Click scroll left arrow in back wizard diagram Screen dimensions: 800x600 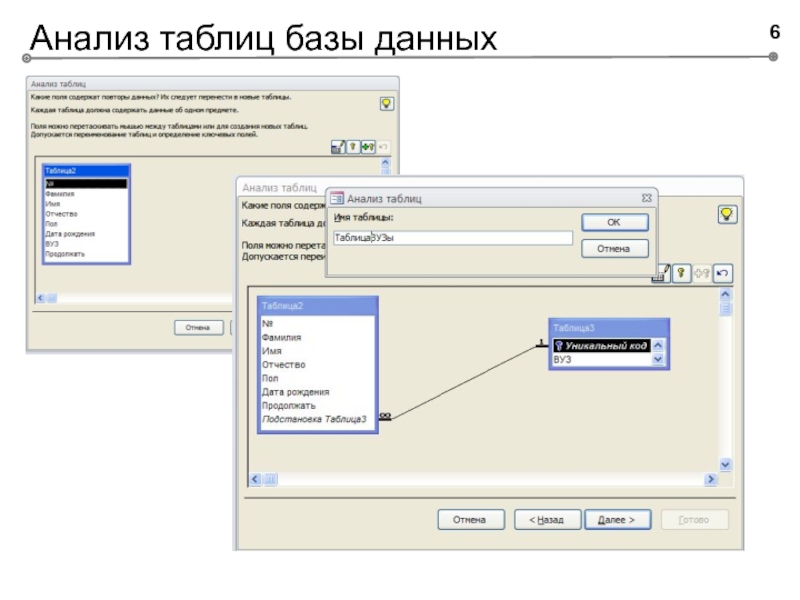coord(40,298)
